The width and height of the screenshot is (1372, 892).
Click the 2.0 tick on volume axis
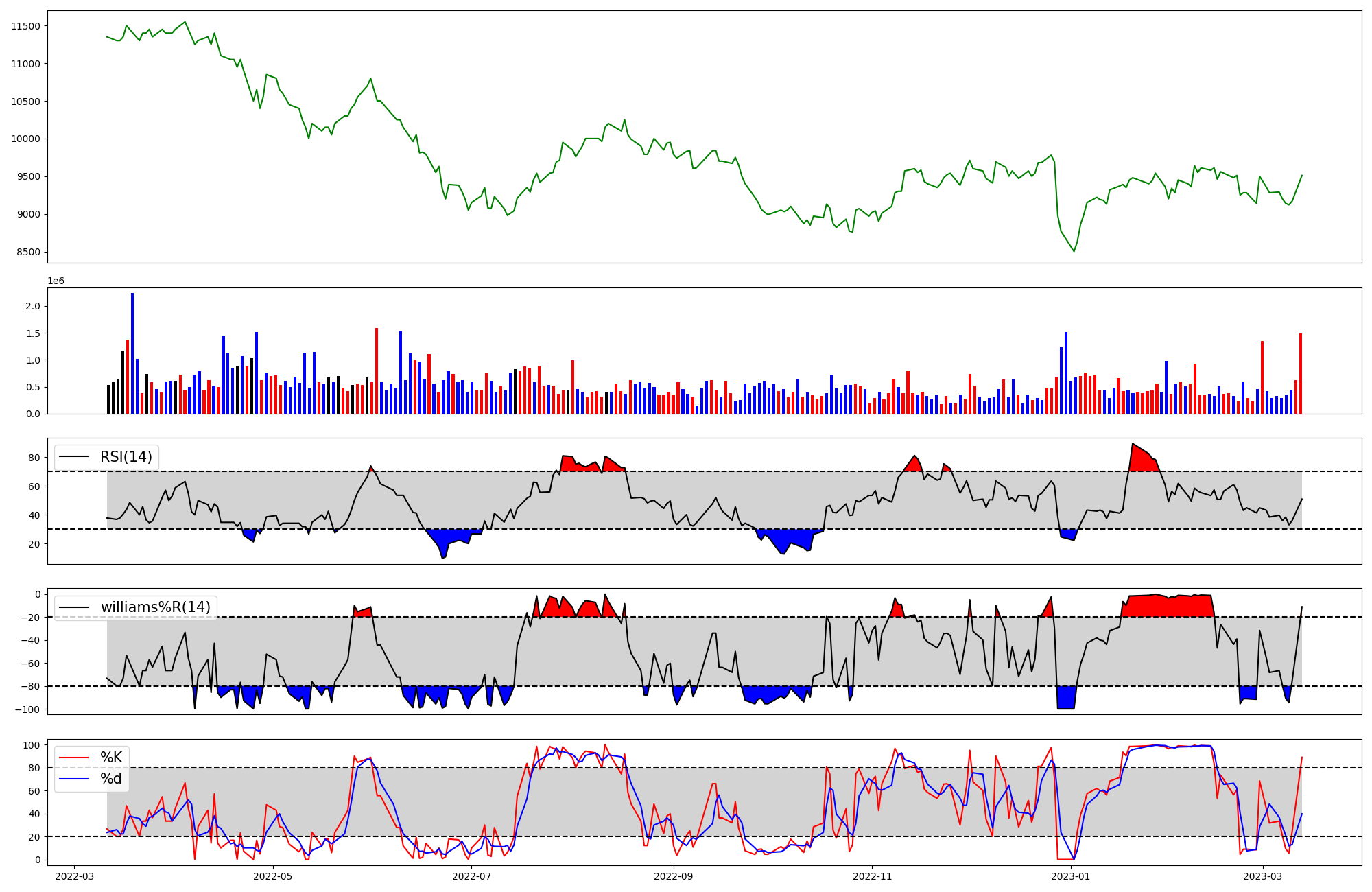[32, 306]
